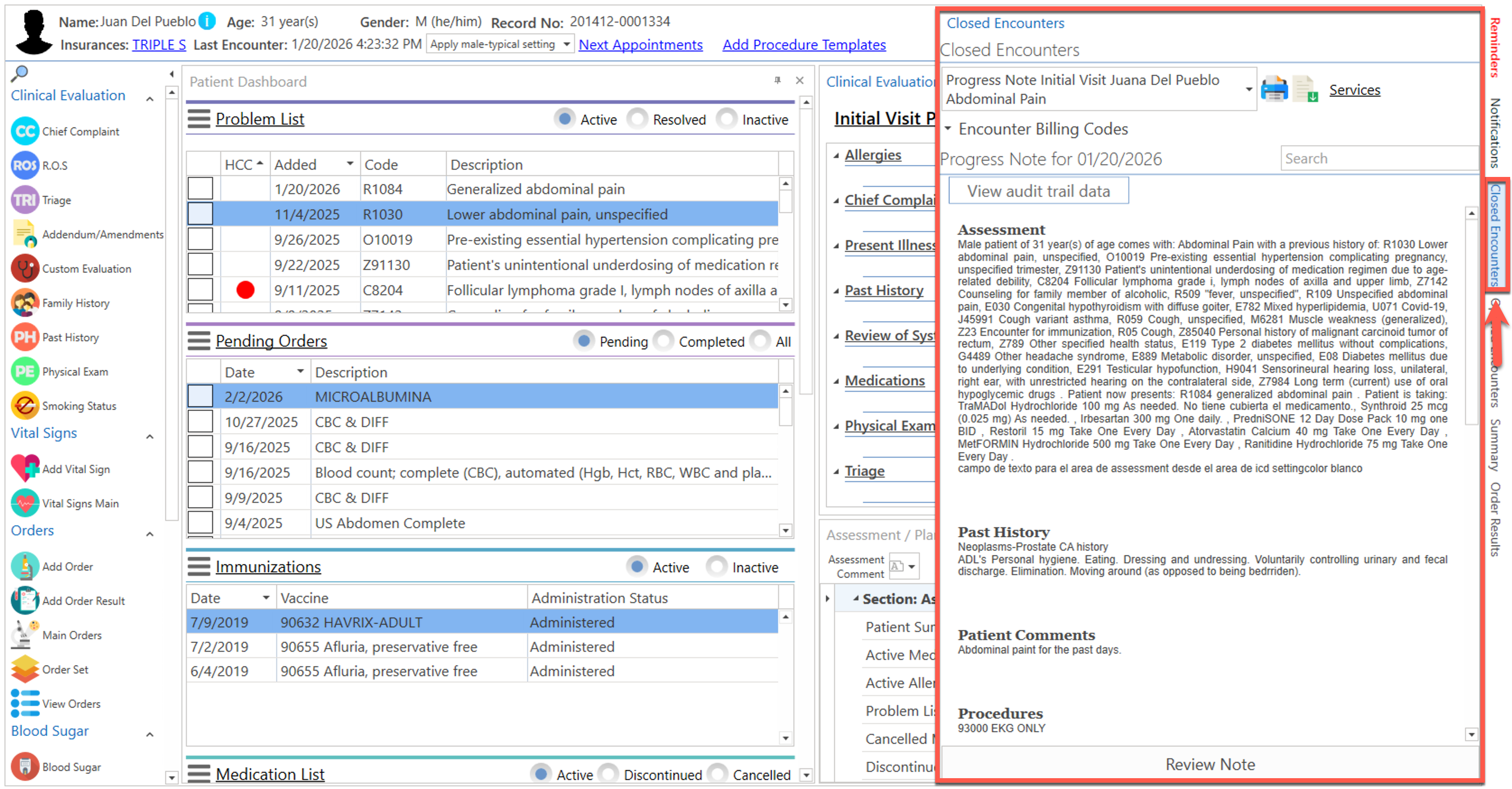
Task: Check the box for Generalized abdominal pain row
Action: pos(200,189)
